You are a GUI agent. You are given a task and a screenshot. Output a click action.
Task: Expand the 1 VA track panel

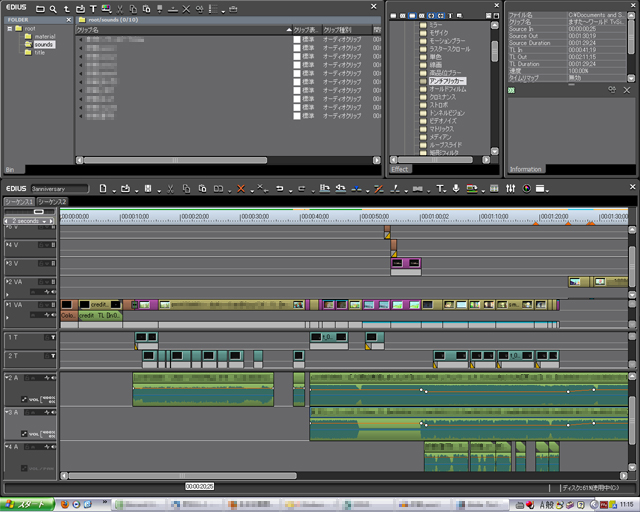[8, 304]
